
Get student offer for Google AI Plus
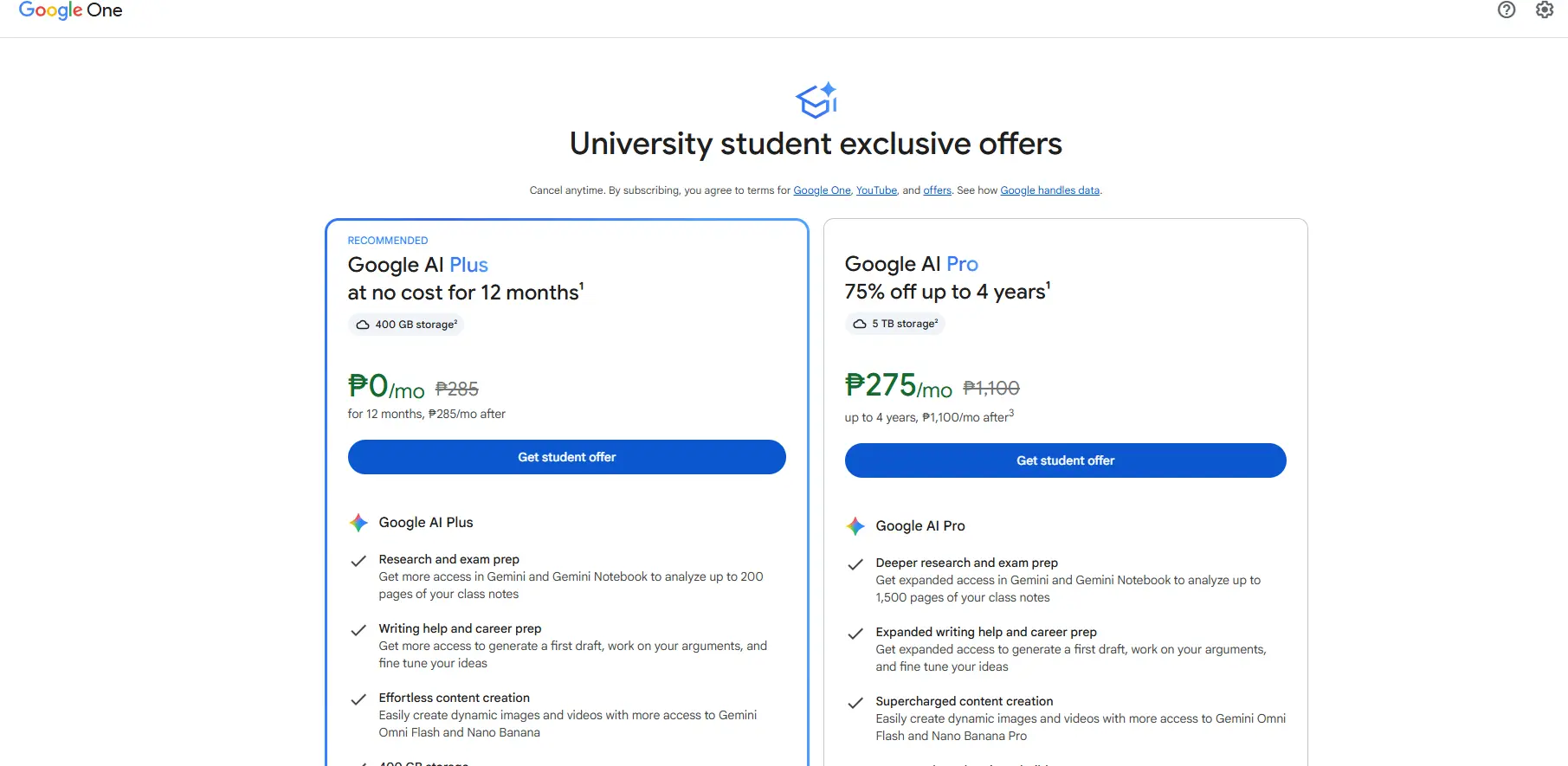click(x=567, y=457)
